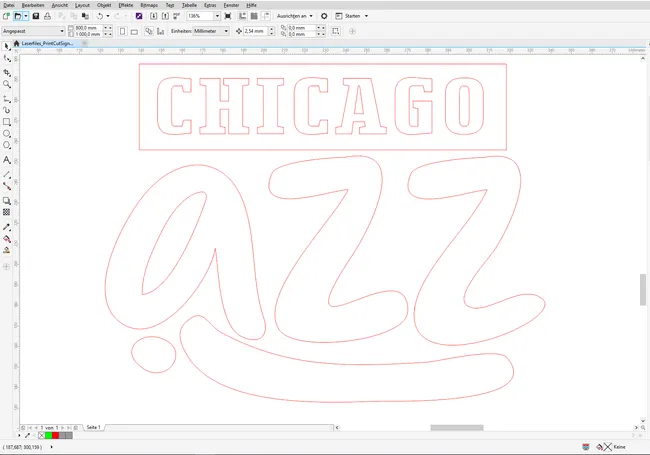
Task: Click the Paste clipboard icon
Action: 85,16
